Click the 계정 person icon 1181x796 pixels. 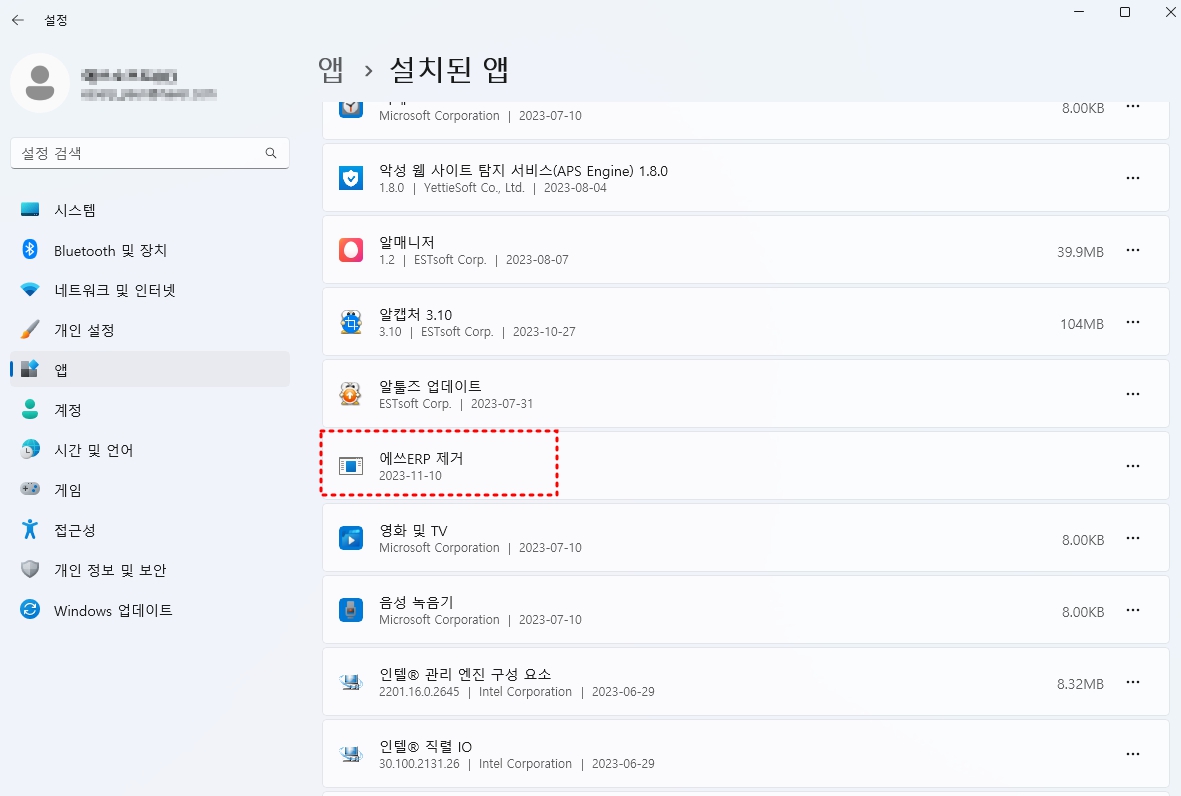click(30, 409)
